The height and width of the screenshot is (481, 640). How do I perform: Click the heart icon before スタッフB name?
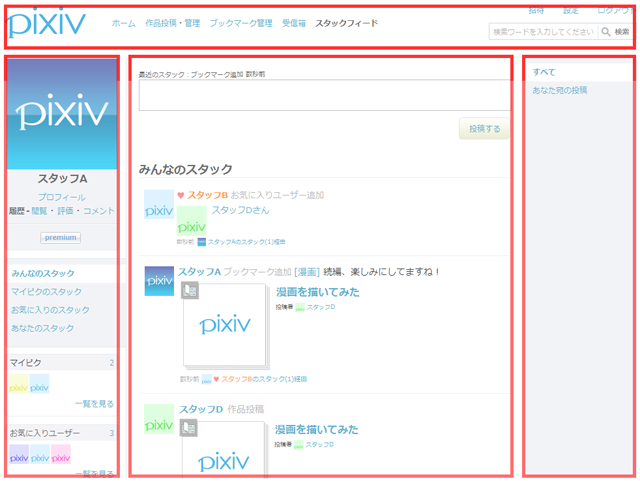(x=180, y=195)
